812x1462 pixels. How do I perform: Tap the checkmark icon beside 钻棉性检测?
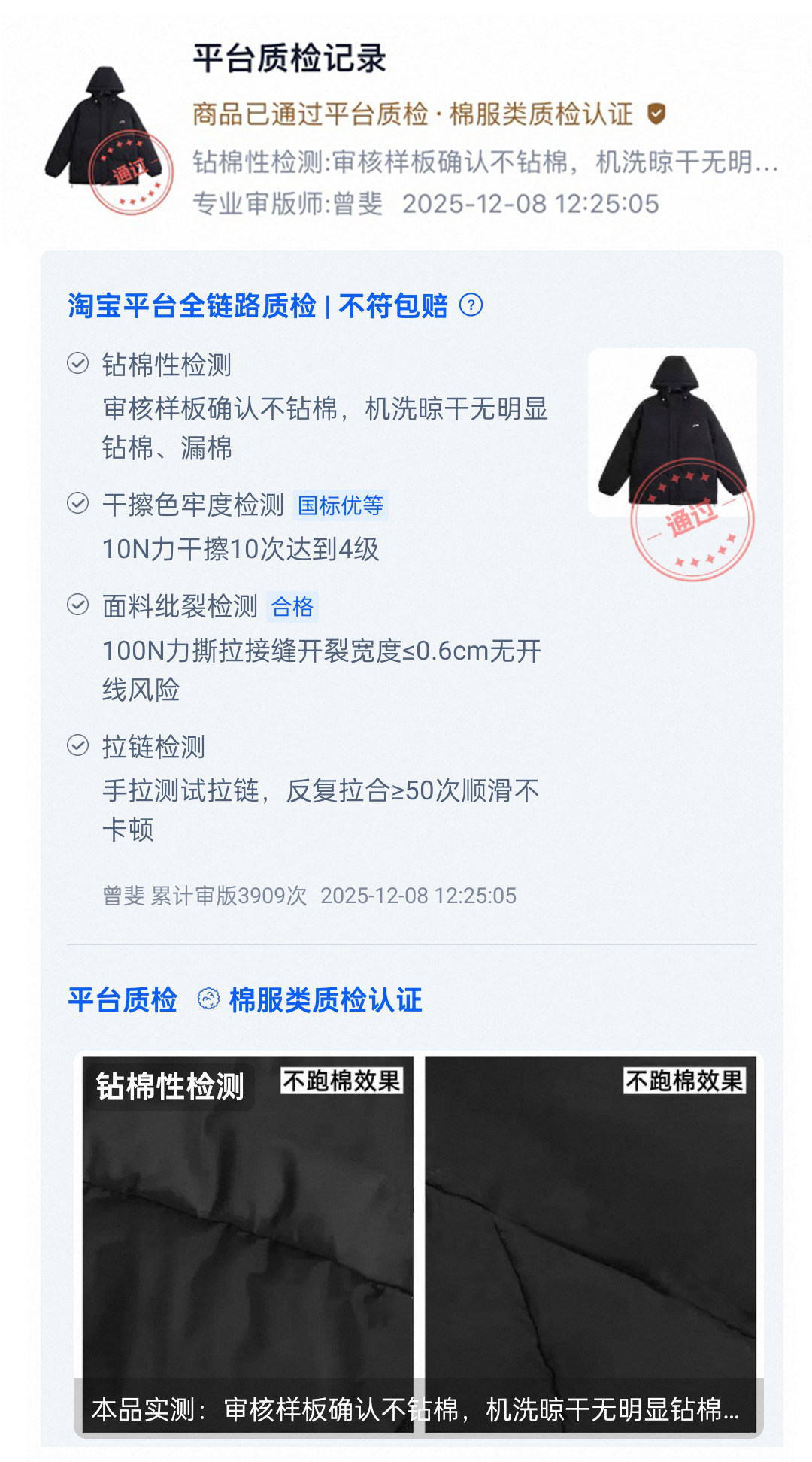click(78, 364)
